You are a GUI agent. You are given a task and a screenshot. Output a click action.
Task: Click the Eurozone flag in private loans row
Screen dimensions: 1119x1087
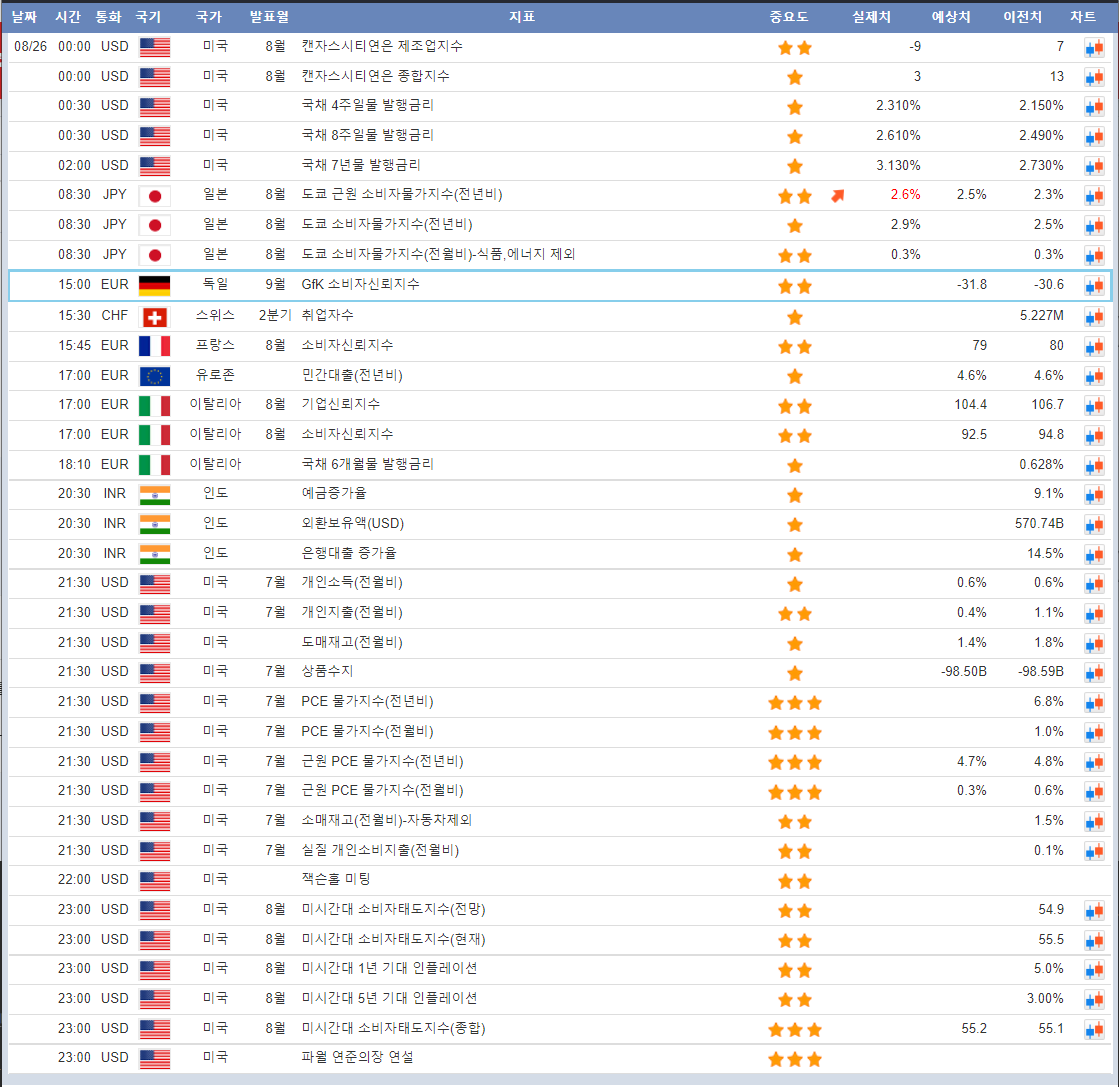click(154, 376)
